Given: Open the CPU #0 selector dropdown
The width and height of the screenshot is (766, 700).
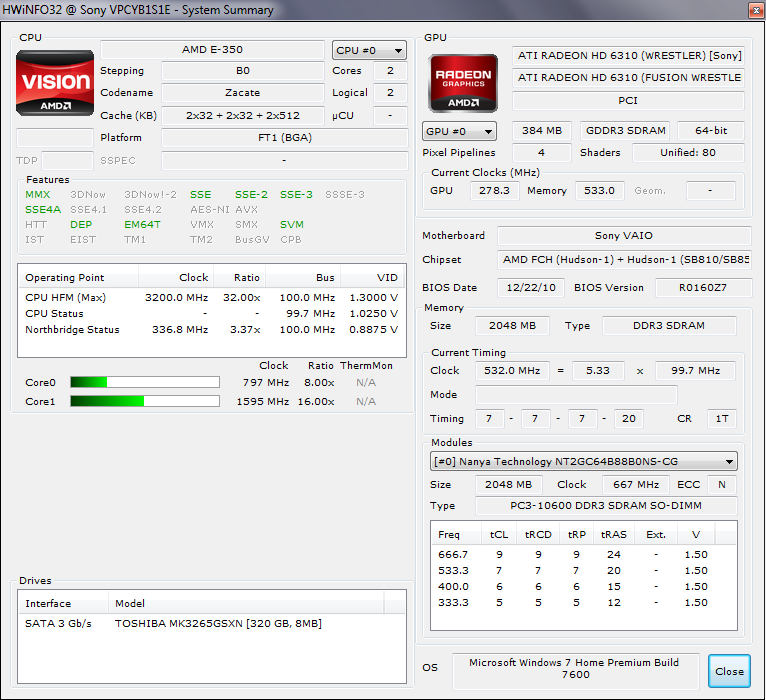Looking at the screenshot, I should tap(369, 50).
